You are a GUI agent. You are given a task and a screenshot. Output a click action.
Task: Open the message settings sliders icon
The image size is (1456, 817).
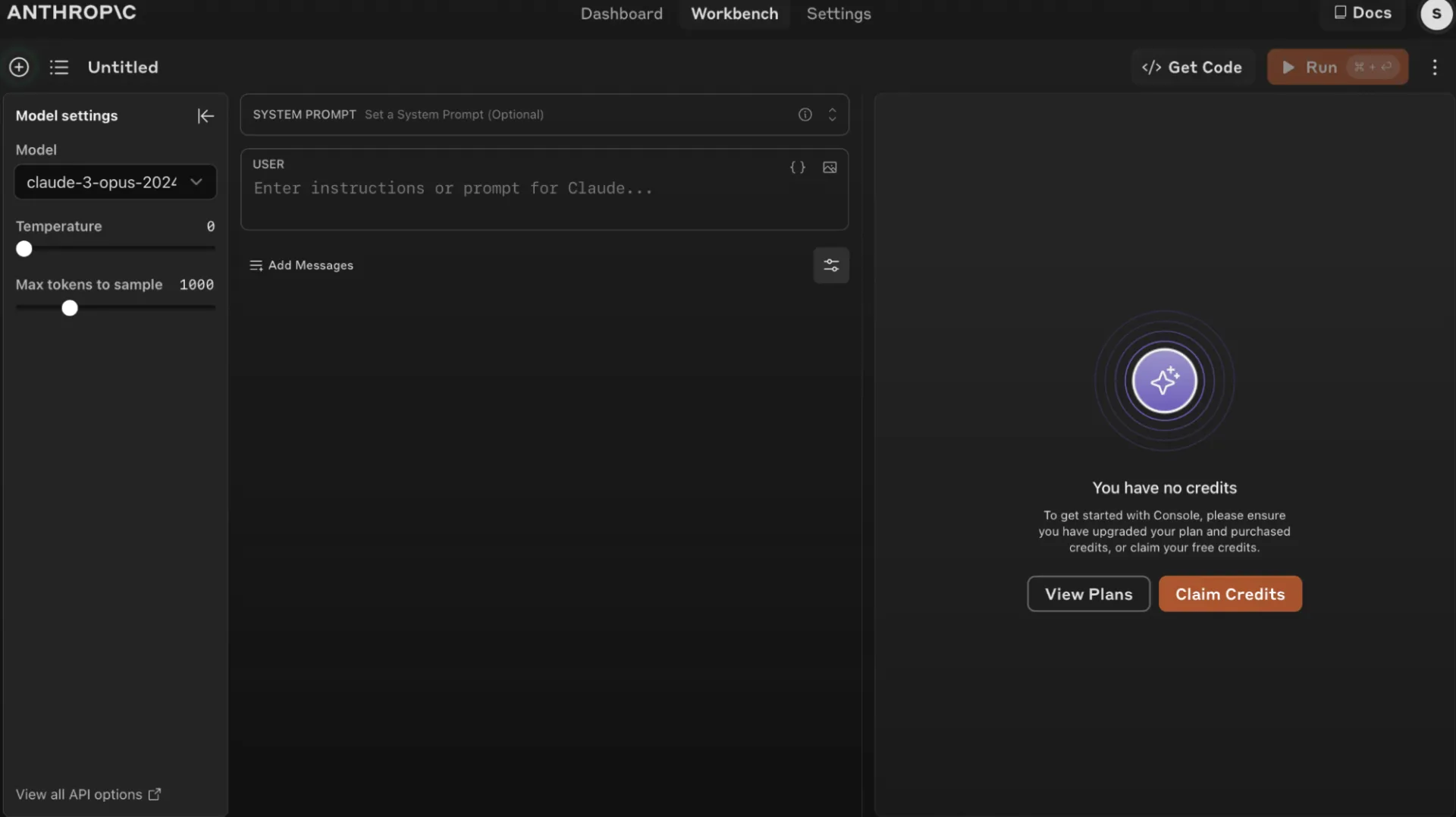[831, 266]
